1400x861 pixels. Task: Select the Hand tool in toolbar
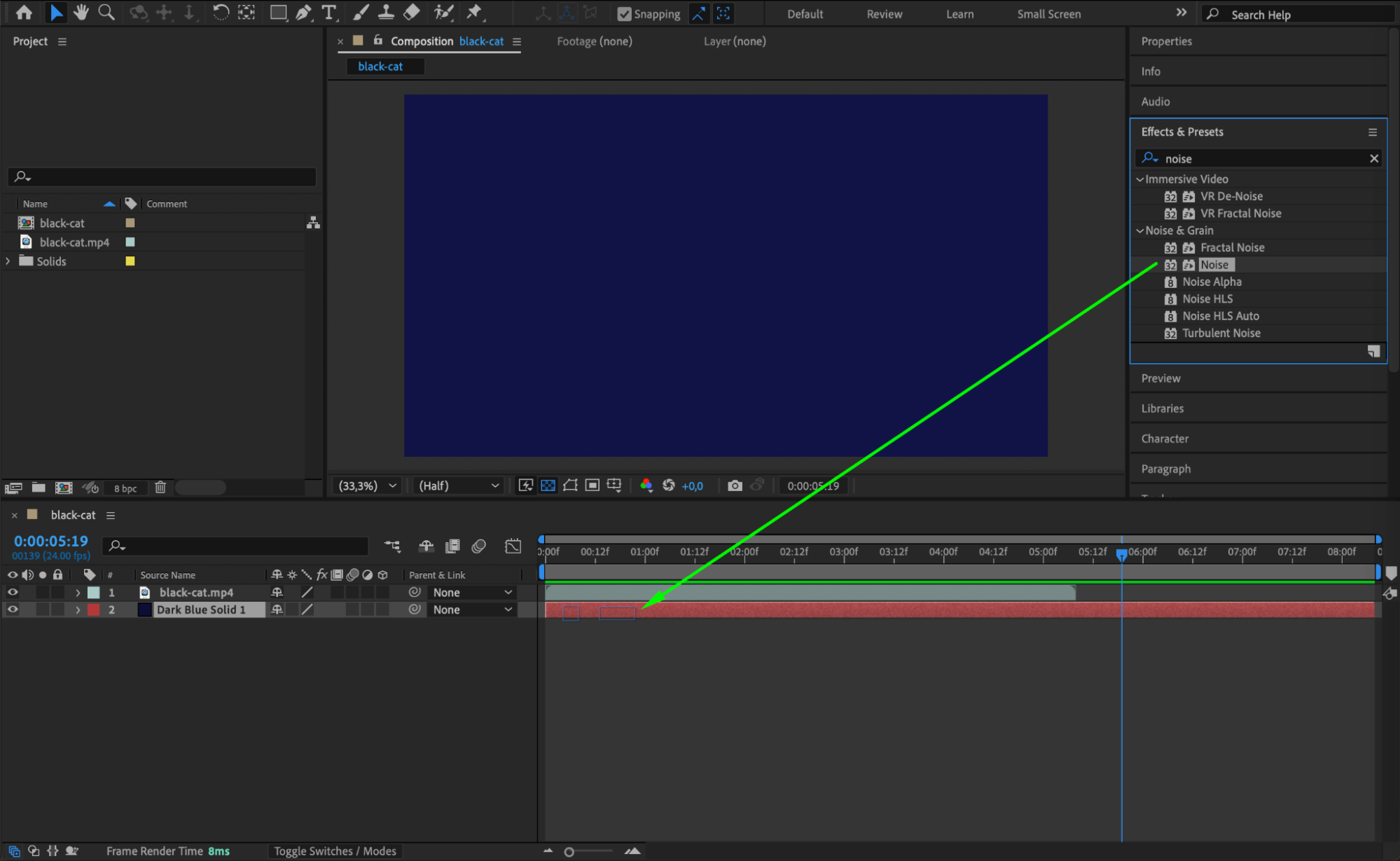[81, 12]
